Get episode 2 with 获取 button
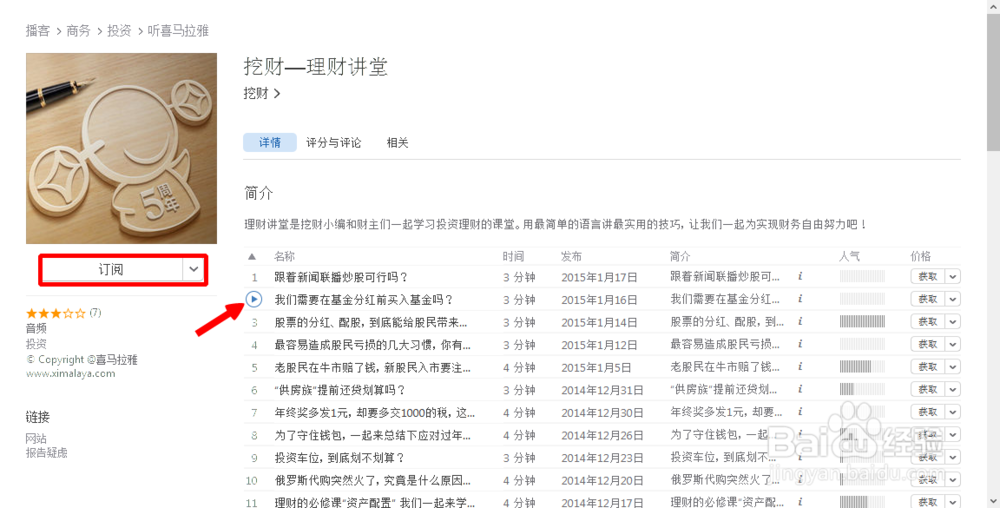The width and height of the screenshot is (1000, 508). click(x=928, y=299)
